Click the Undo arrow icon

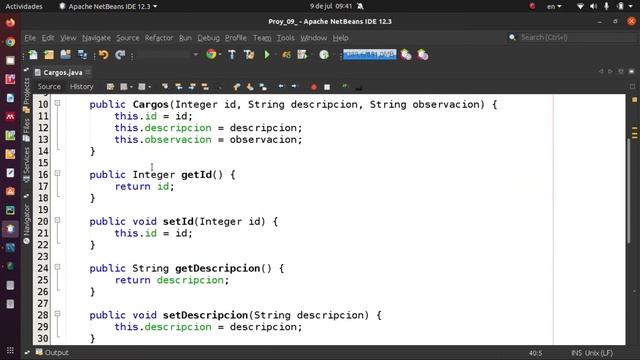point(104,55)
